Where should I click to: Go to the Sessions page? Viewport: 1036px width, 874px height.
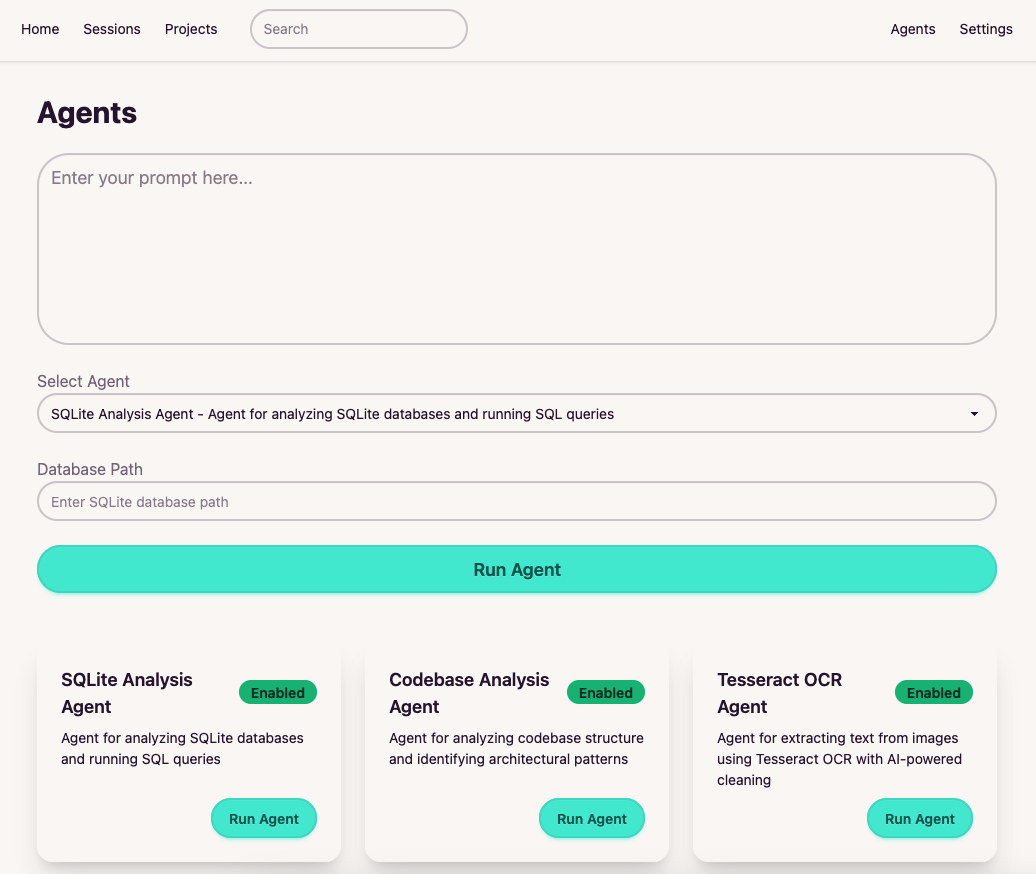click(x=112, y=29)
